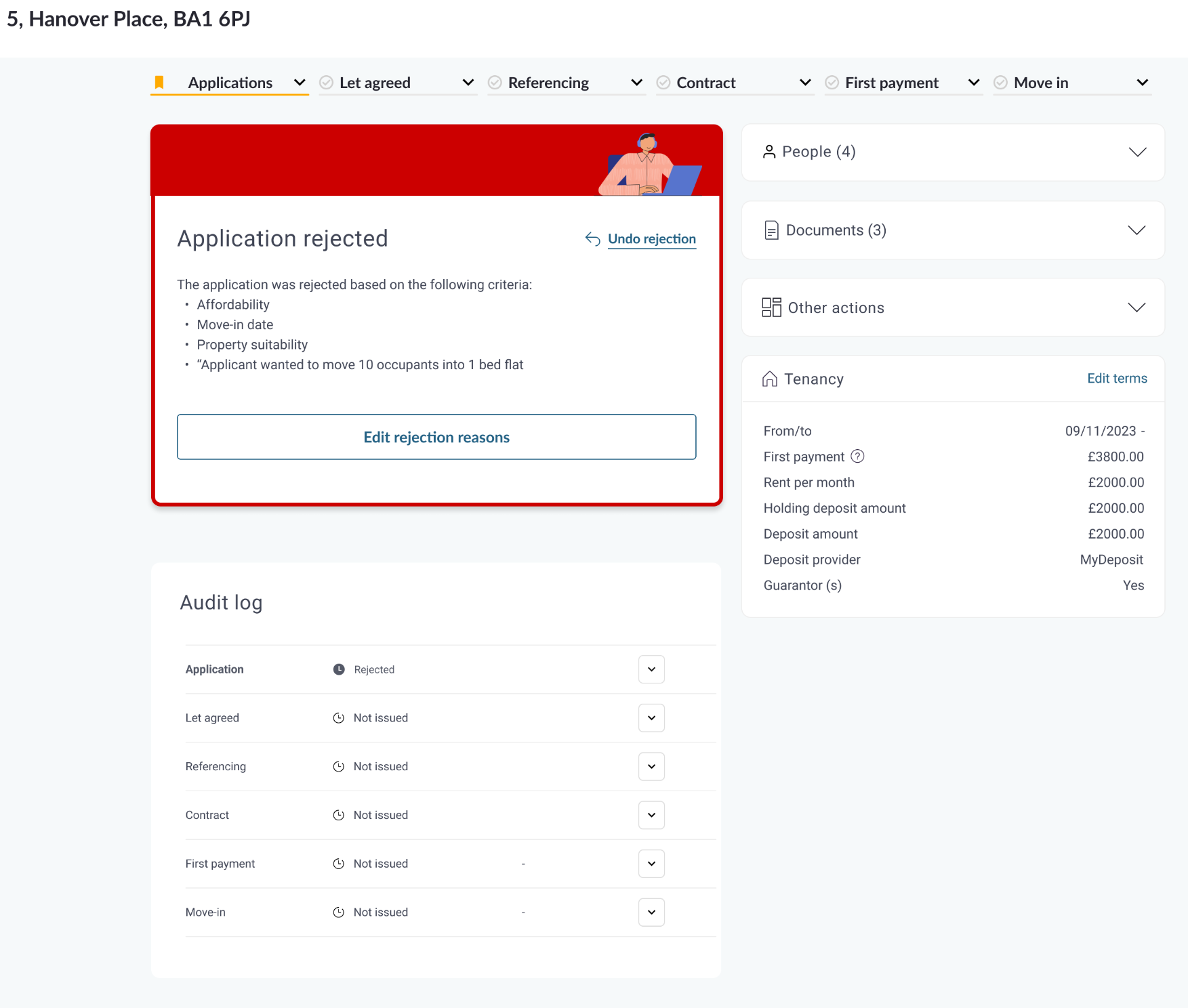This screenshot has height=1008, width=1188.
Task: Click the address heading 5, Hanover Place
Action: (x=129, y=19)
